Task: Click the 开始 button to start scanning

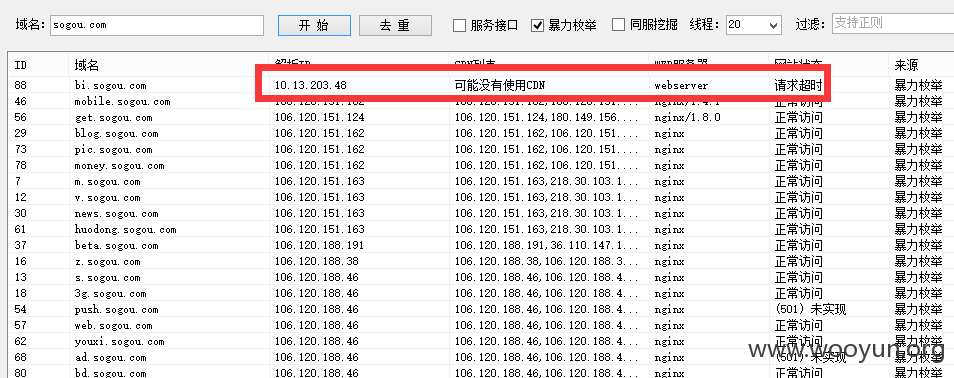Action: pyautogui.click(x=314, y=26)
